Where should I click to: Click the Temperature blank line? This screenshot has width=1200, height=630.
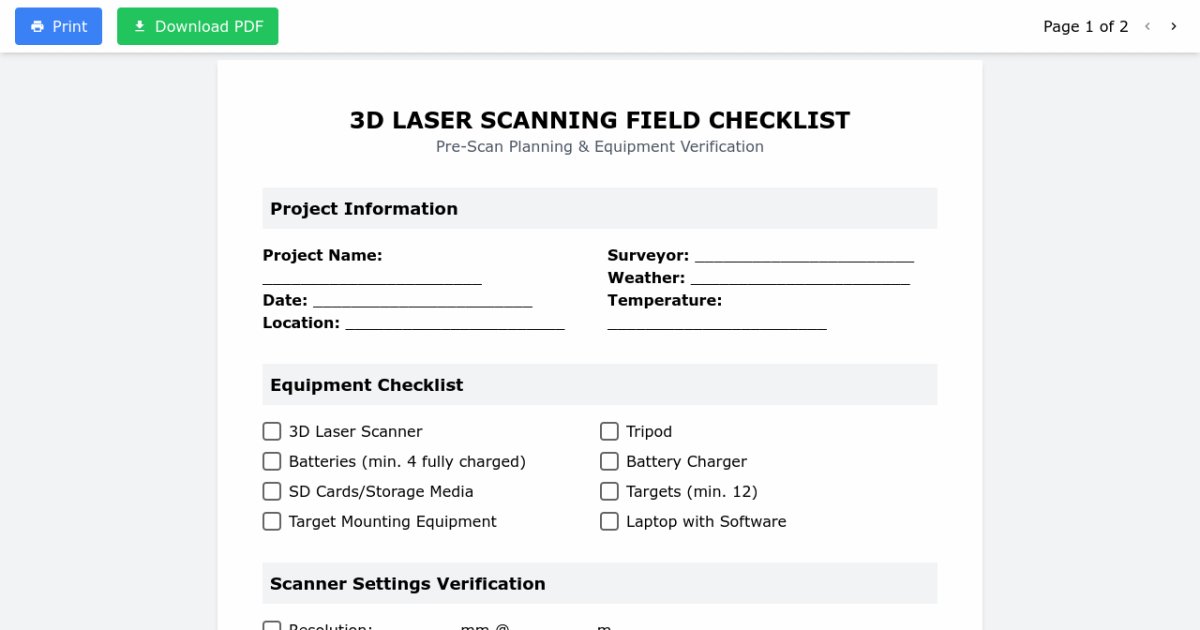(x=717, y=324)
